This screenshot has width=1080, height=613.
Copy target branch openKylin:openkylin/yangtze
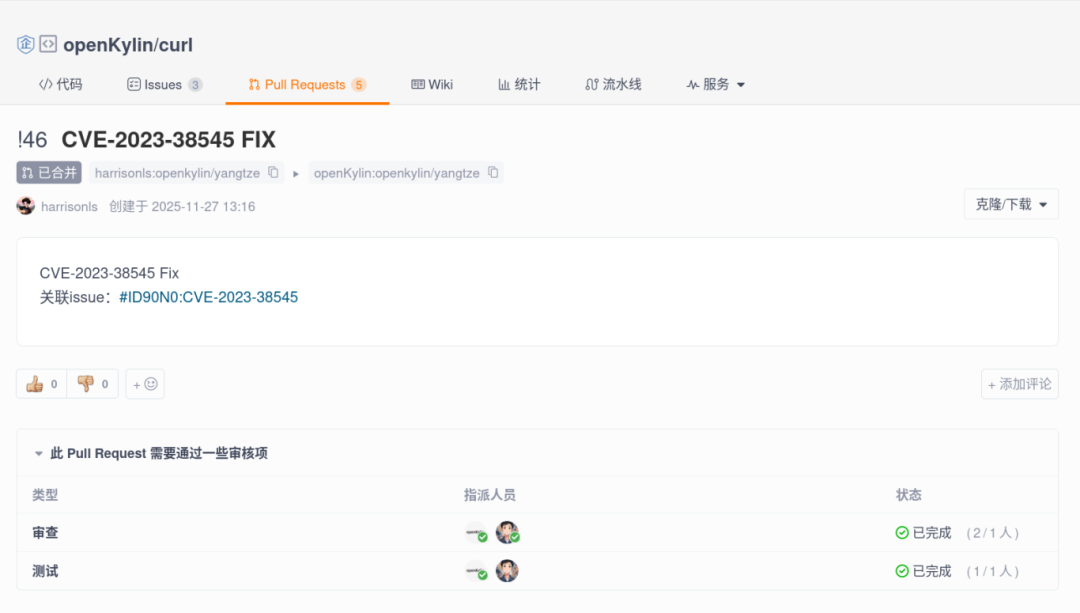[493, 173]
